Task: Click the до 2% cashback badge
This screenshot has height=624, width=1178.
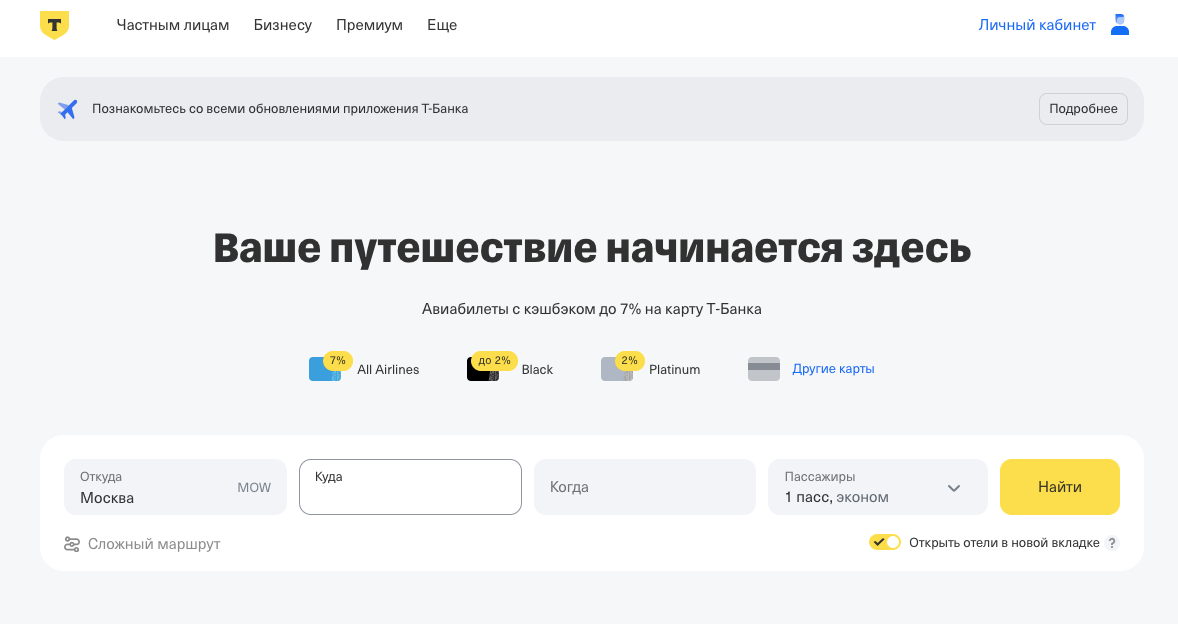Action: point(494,360)
